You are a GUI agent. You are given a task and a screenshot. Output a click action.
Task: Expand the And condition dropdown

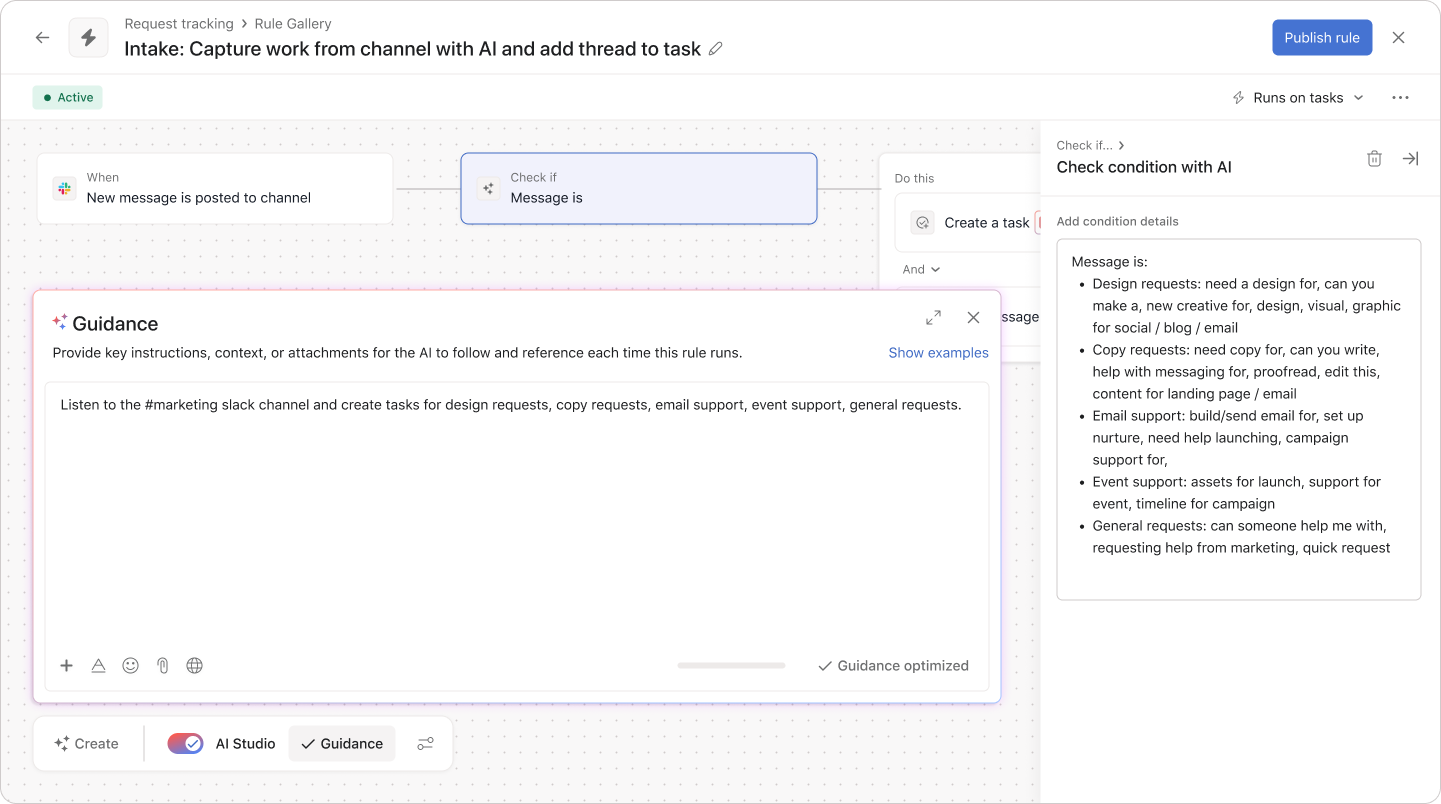(x=918, y=268)
